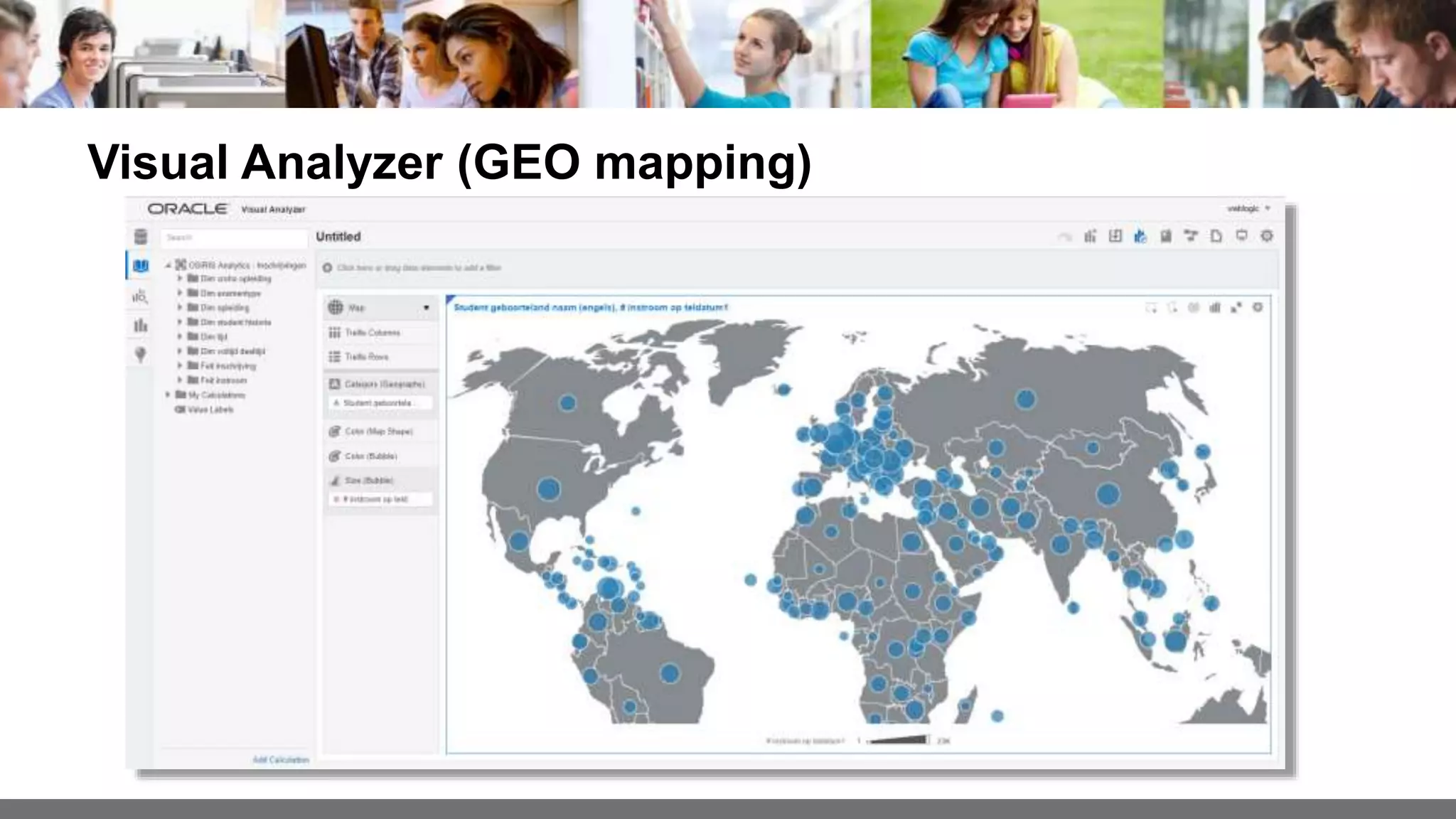
Task: Click the data elements Search field
Action: 233,237
